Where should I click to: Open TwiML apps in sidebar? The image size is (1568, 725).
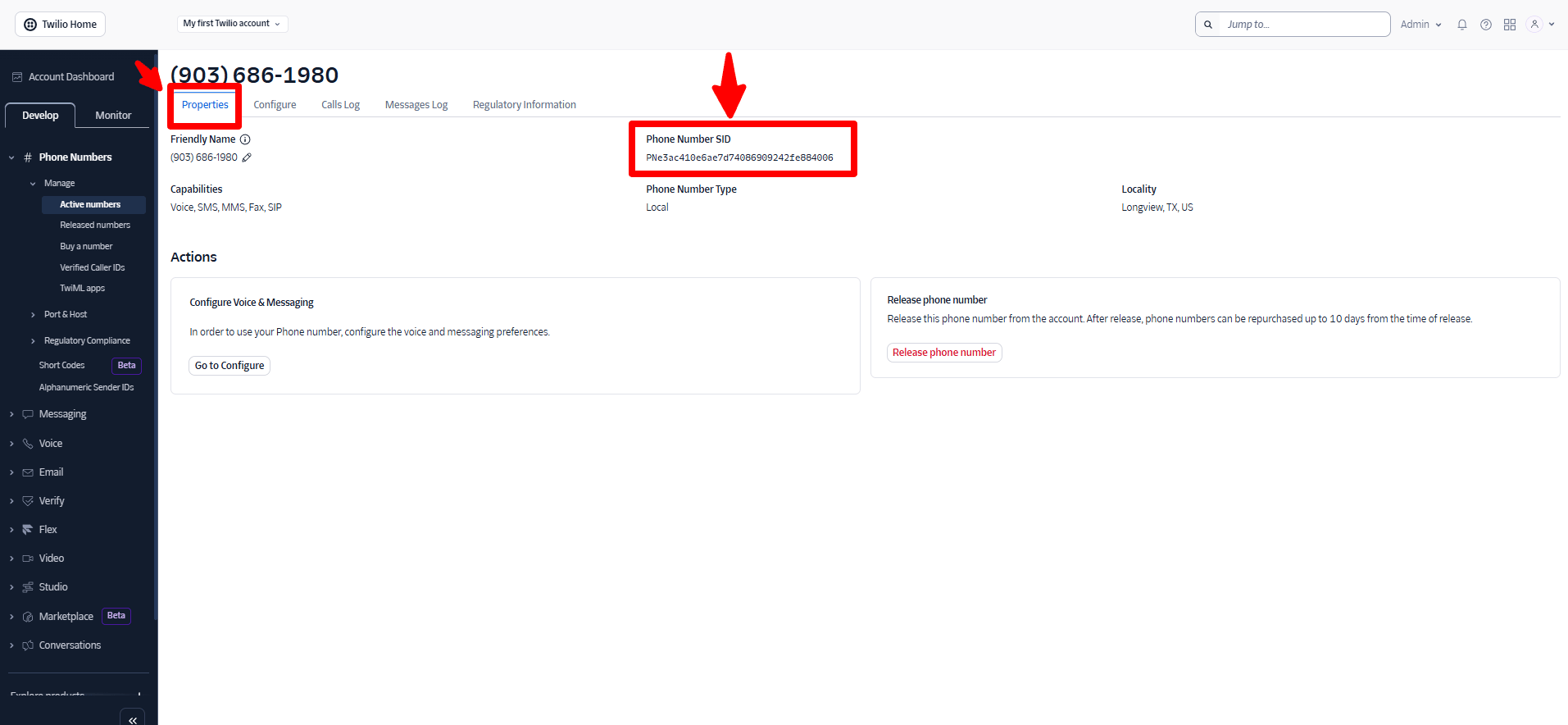tap(82, 289)
